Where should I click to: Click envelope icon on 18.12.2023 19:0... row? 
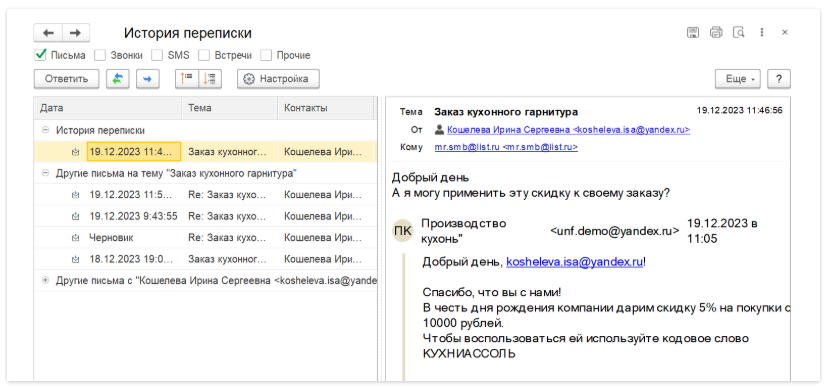(76, 259)
